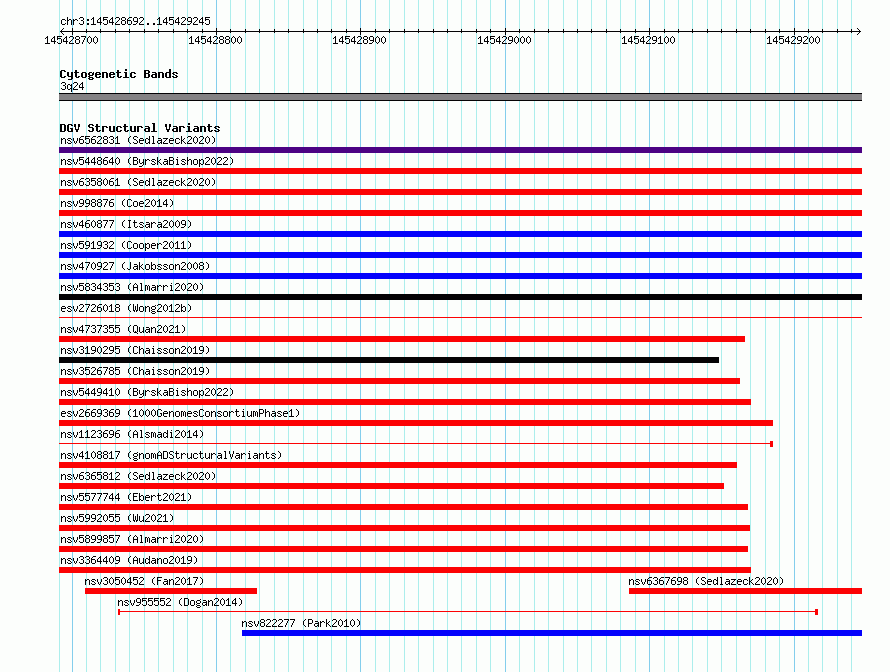The image size is (890, 672).
Task: Select nsv3364409 (Audano2019) label
Action: tap(129, 560)
